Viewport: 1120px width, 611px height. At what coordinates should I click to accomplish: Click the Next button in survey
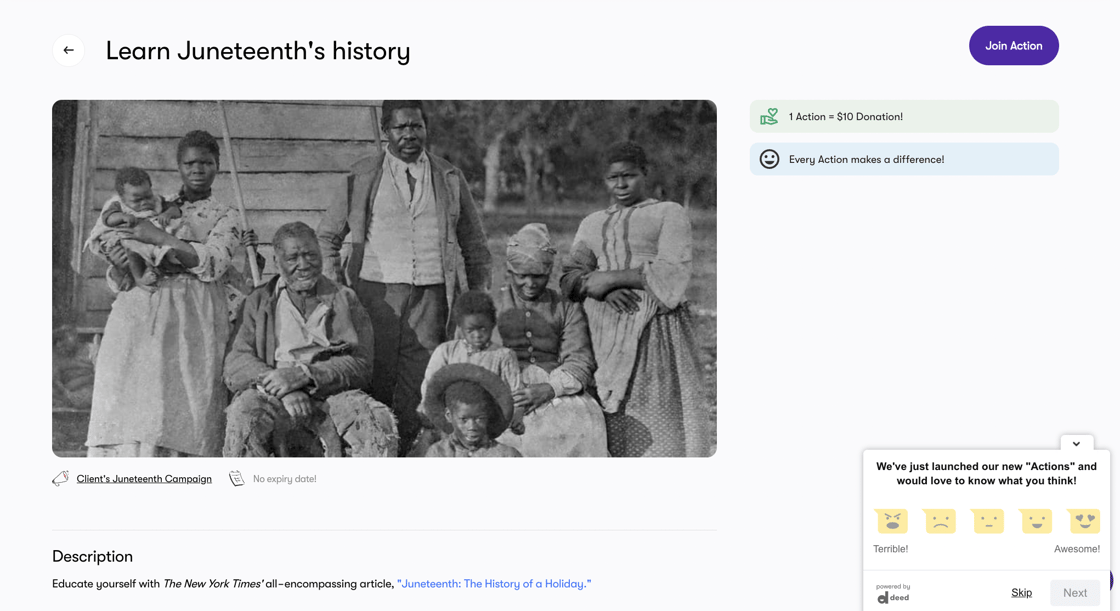[1074, 593]
